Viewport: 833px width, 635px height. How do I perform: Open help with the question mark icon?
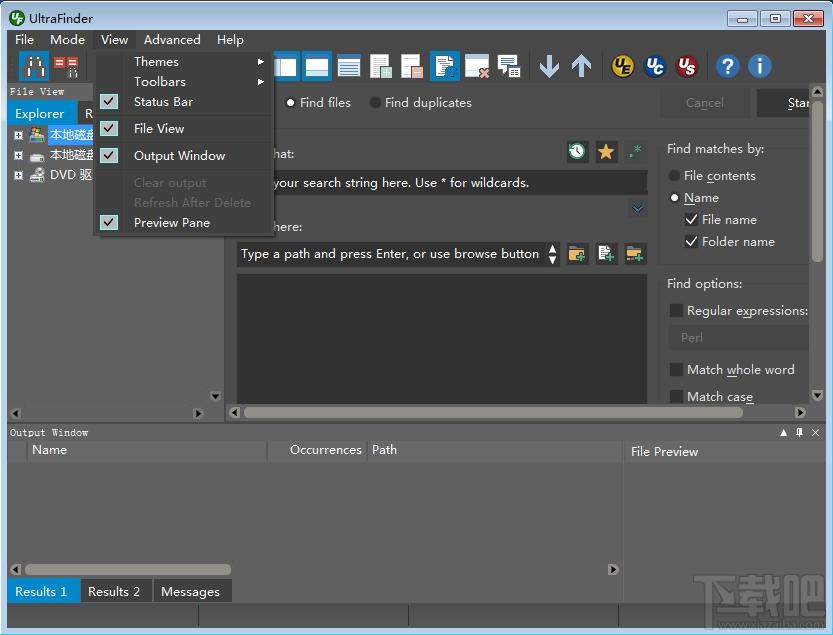728,66
